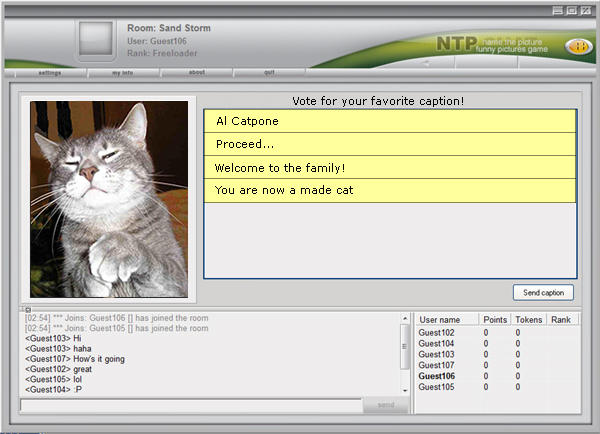Open the settings menu
This screenshot has width=600, height=434.
pyautogui.click(x=50, y=73)
